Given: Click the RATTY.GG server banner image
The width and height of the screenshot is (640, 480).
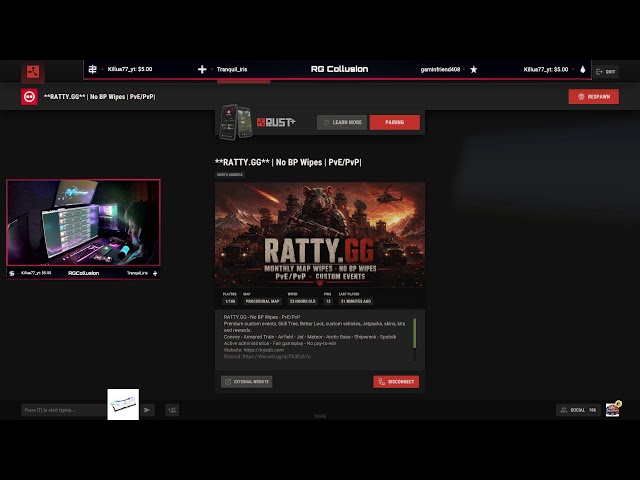Looking at the screenshot, I should (x=320, y=235).
